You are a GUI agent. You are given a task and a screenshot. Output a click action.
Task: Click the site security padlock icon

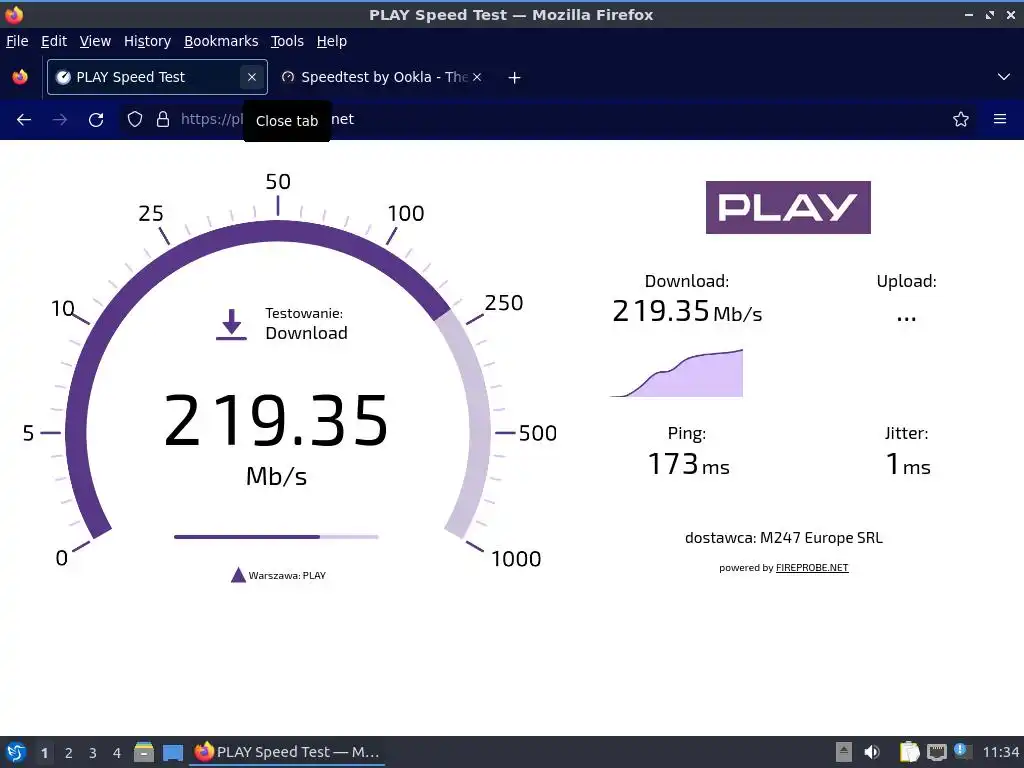point(163,119)
